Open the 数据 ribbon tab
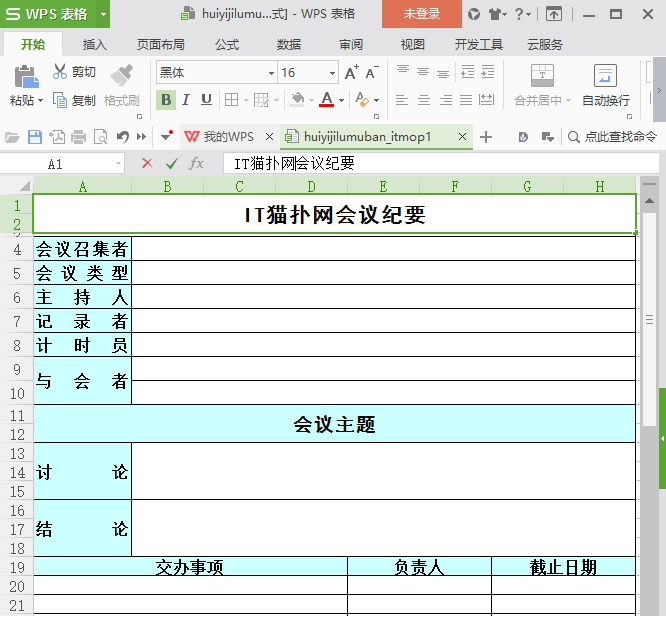Image resolution: width=666 pixels, height=640 pixels. [x=289, y=44]
